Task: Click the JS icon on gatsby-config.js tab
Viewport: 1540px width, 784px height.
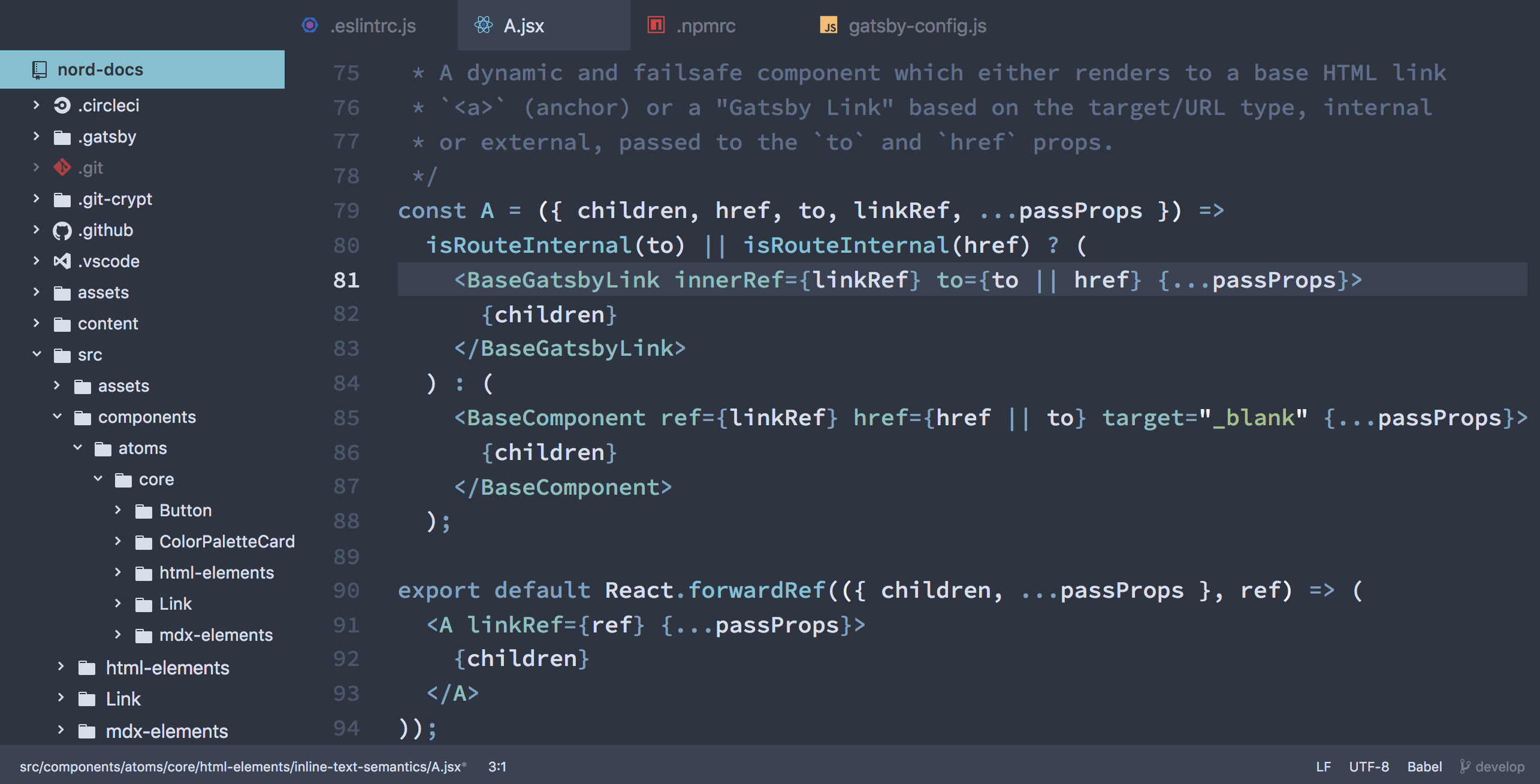Action: click(x=829, y=26)
